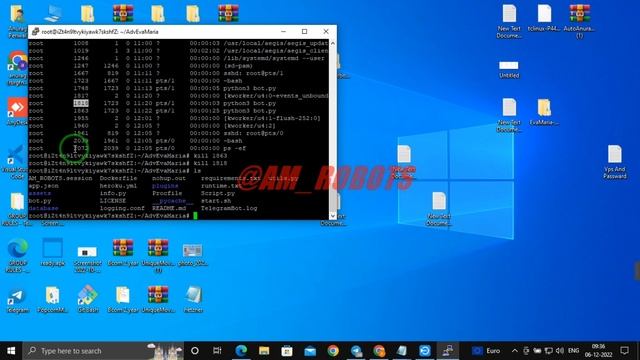Select the Vps And Password text file
Image resolution: width=640 pixels, height=360 pixels.
pos(615,162)
